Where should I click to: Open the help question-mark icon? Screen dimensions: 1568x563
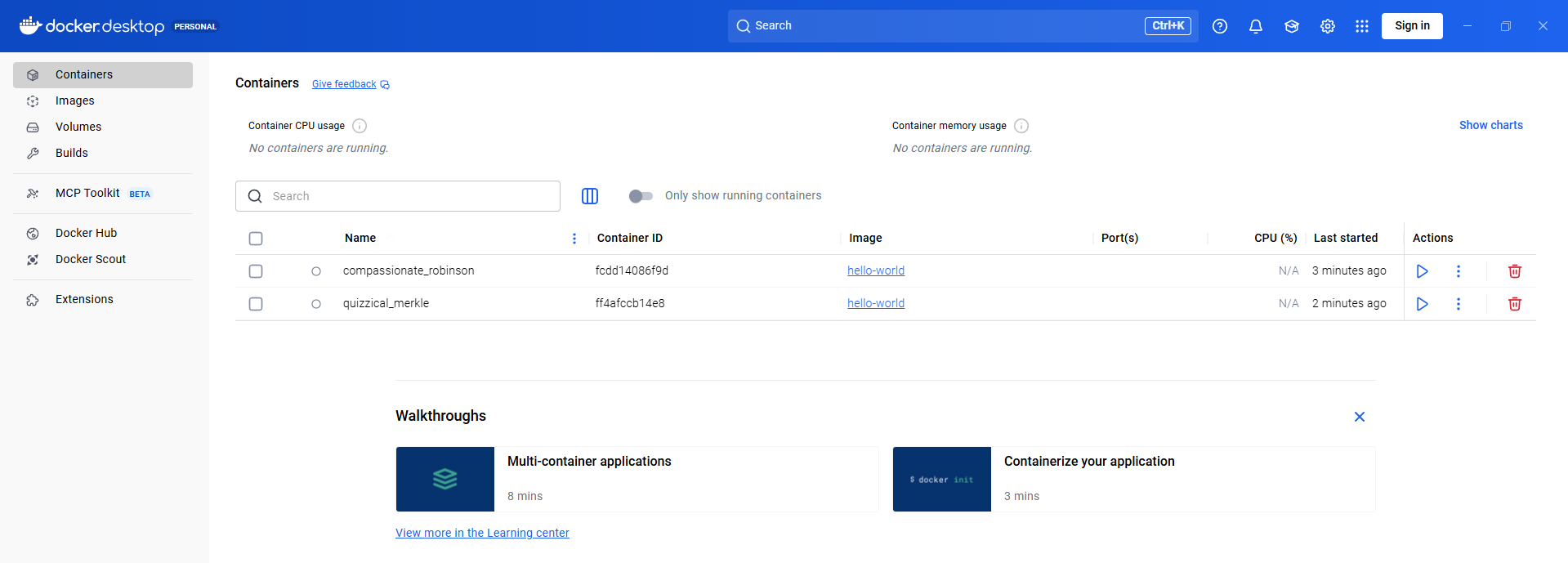(1220, 26)
